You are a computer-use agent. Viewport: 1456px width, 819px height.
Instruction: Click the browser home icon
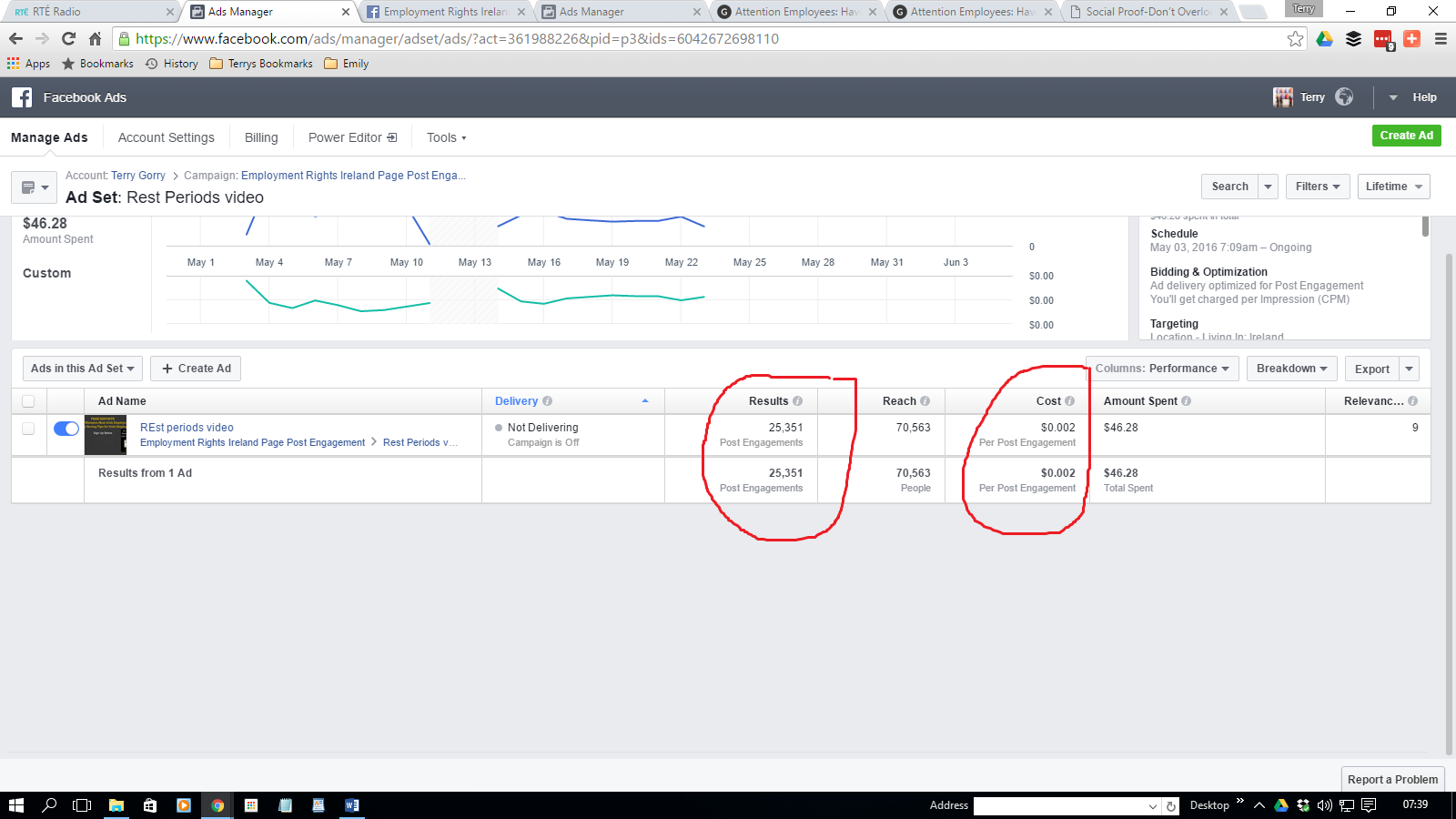(x=95, y=39)
